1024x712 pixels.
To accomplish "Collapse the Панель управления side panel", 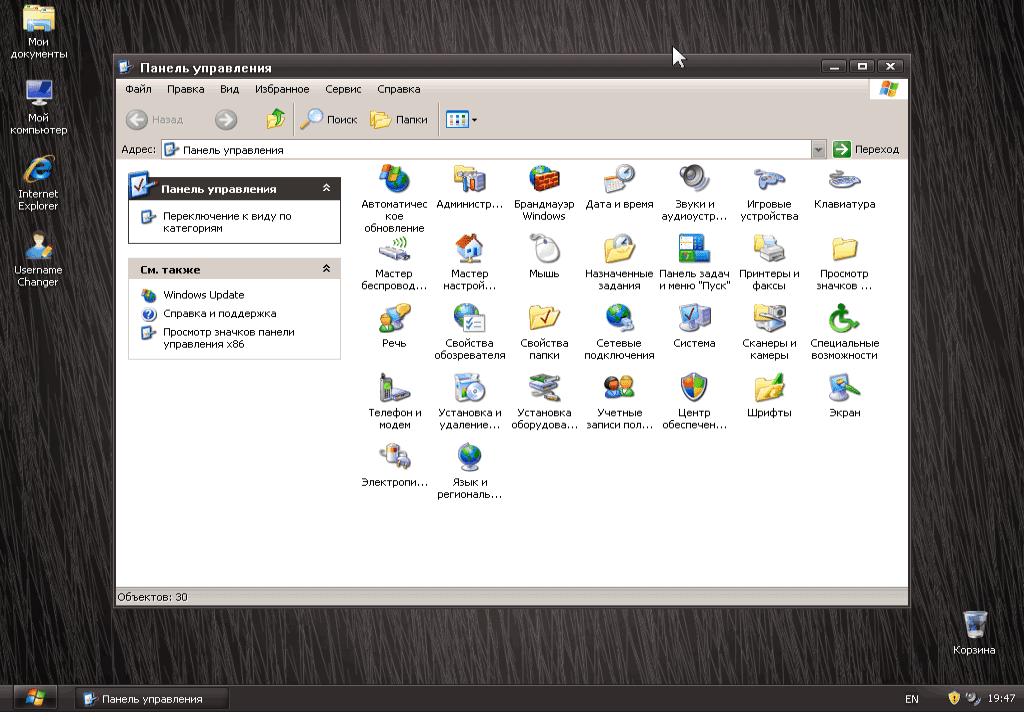I will pyautogui.click(x=327, y=188).
